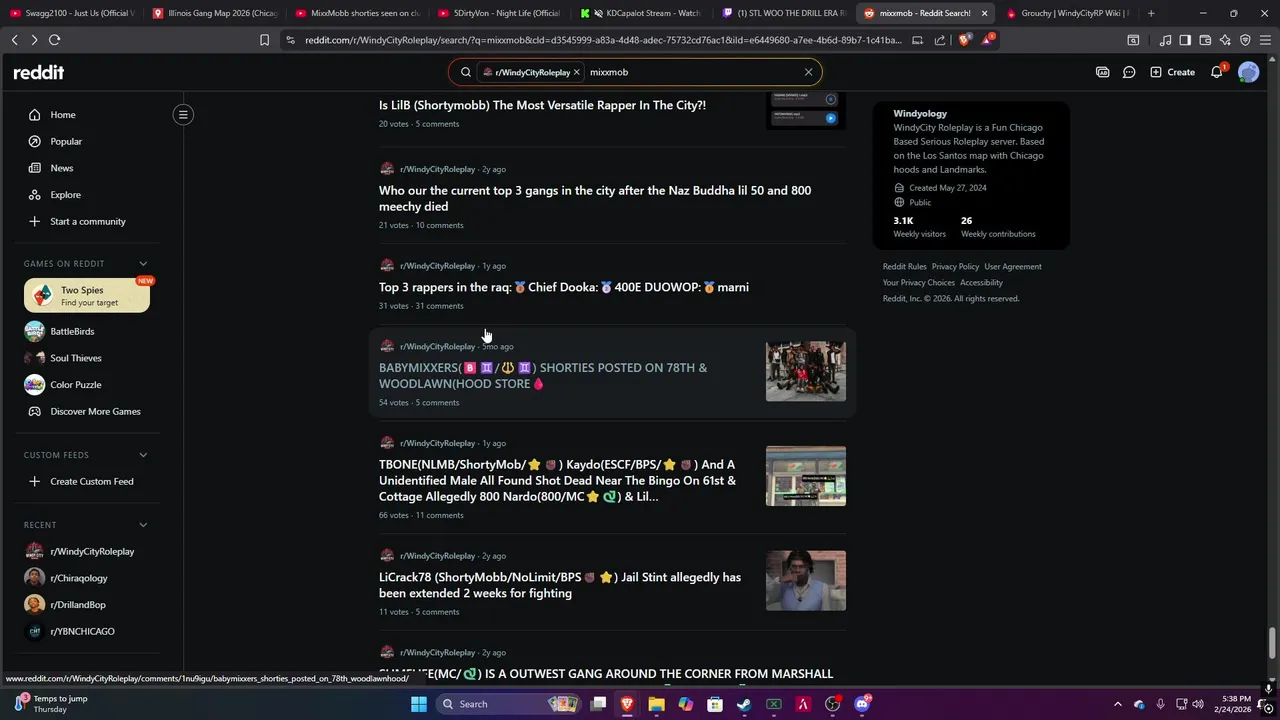
Task: Click the browser share icon
Action: coord(940,40)
